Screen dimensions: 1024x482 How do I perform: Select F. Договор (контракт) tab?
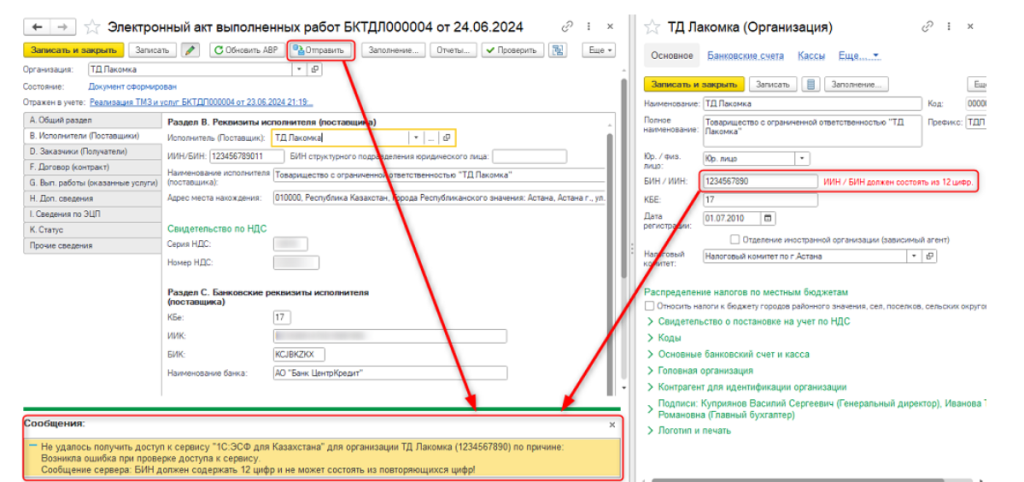(x=91, y=167)
